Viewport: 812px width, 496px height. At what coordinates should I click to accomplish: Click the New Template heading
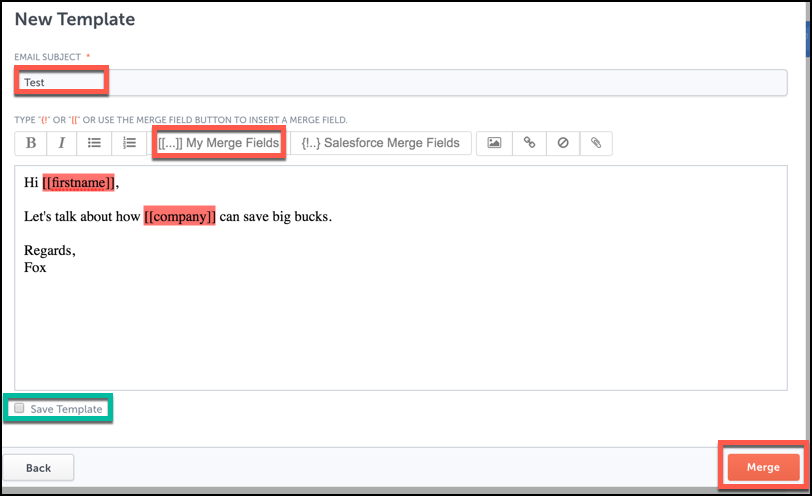[x=75, y=19]
